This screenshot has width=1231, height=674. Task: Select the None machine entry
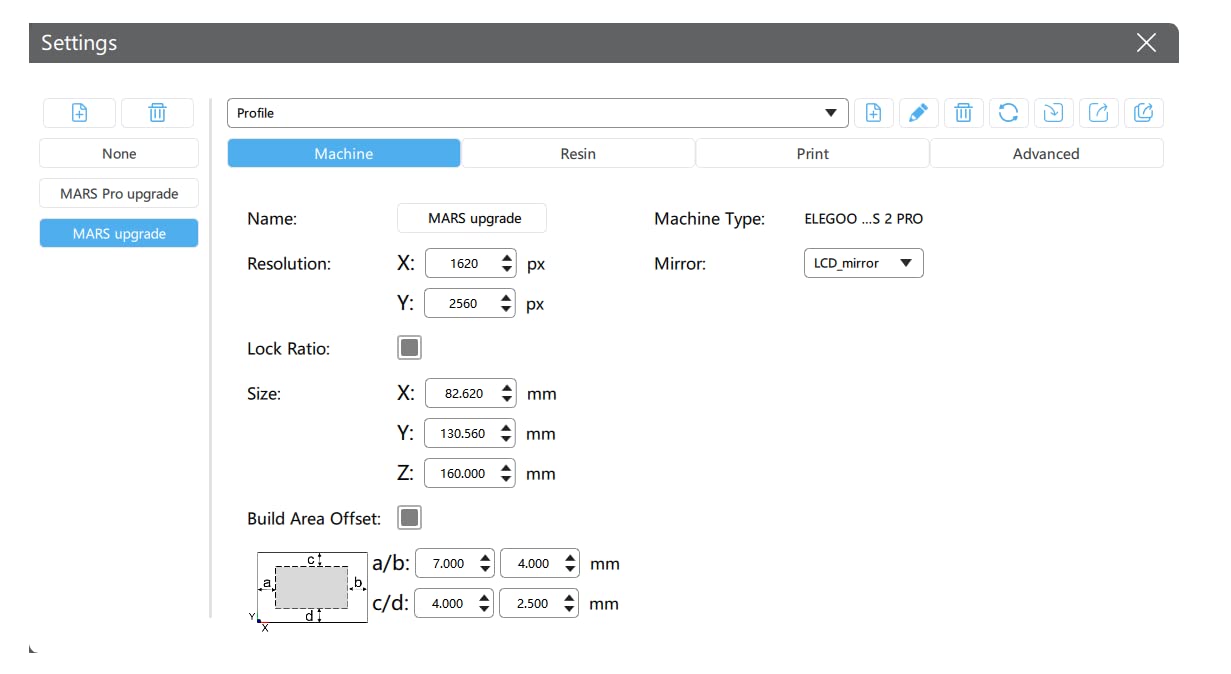coord(119,154)
